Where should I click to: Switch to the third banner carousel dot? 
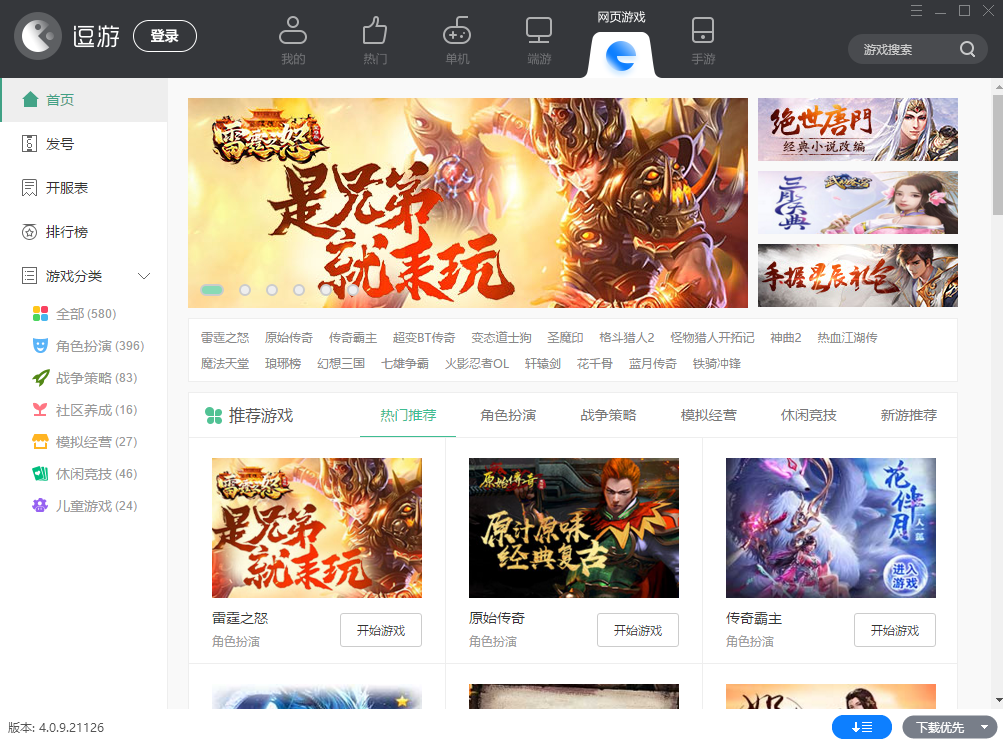click(x=272, y=290)
